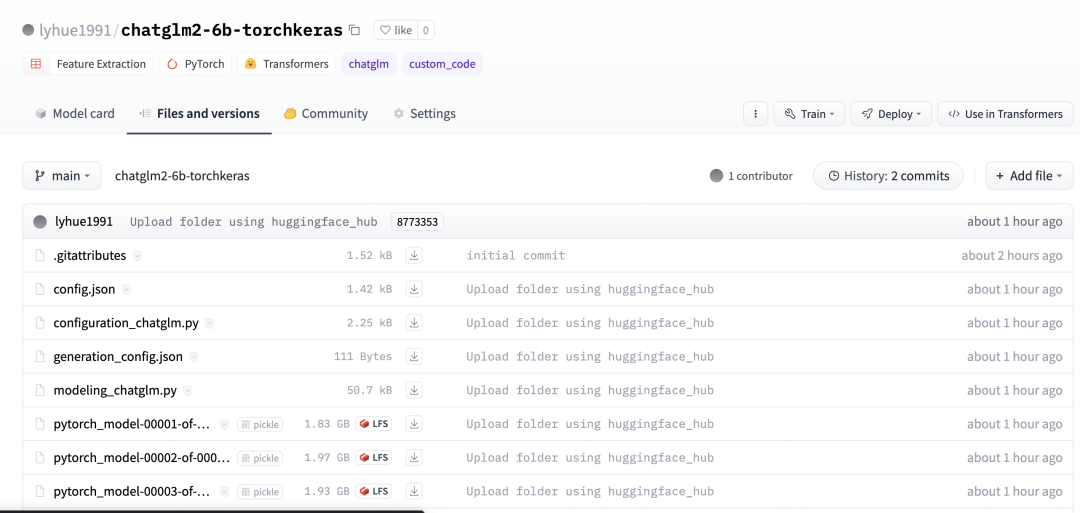This screenshot has height=513, width=1080.
Task: Expand the Deploy dropdown
Action: point(891,114)
